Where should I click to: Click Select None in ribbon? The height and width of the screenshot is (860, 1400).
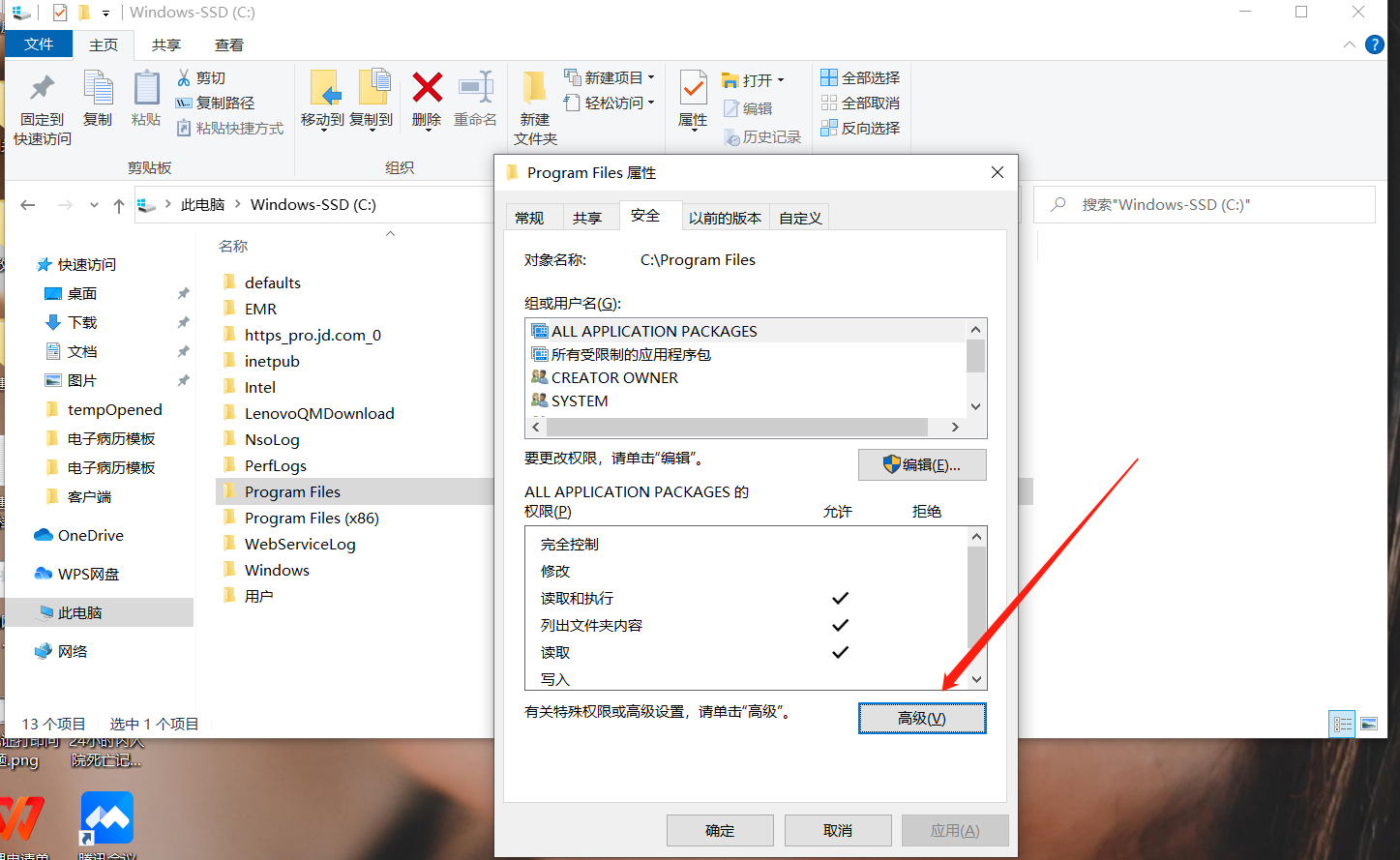coord(860,103)
